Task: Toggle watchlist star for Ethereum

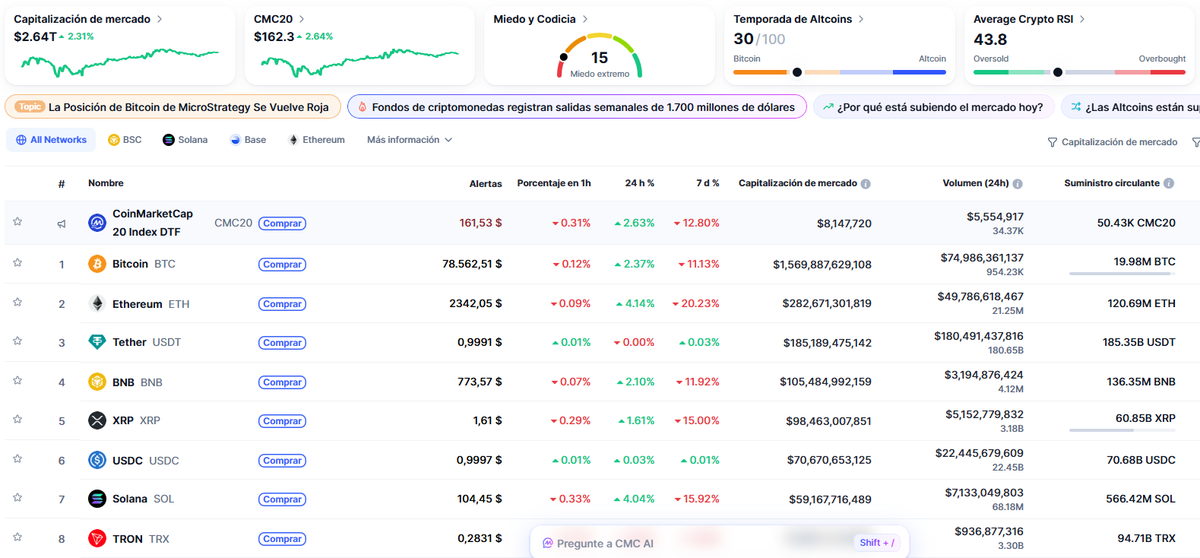Action: (17, 302)
